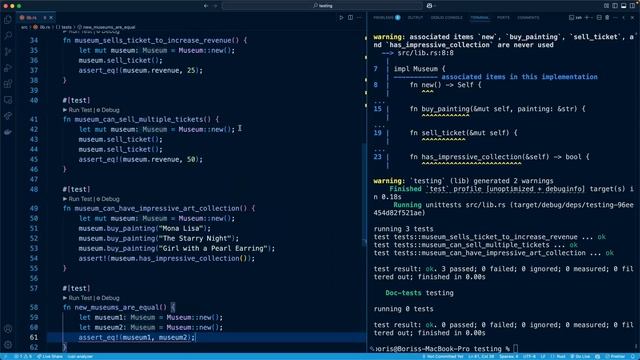The width and height of the screenshot is (640, 360).
Task: Debug the museum_can_sell_multiple_tickets test
Action: click(x=108, y=110)
